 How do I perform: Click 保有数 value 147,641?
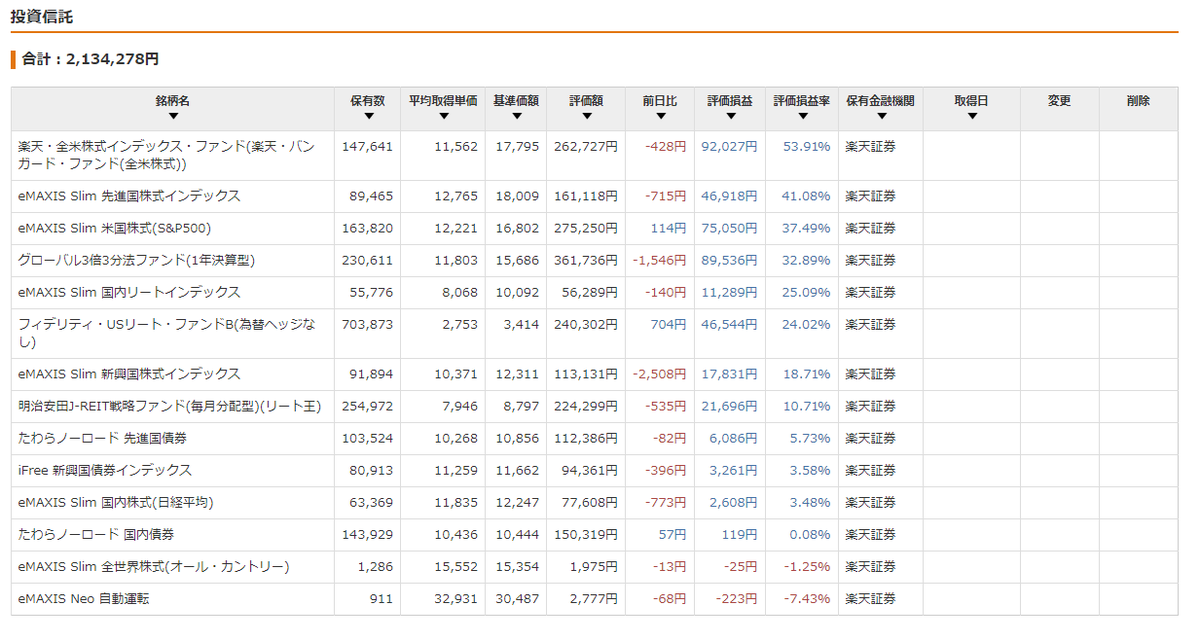pos(367,147)
